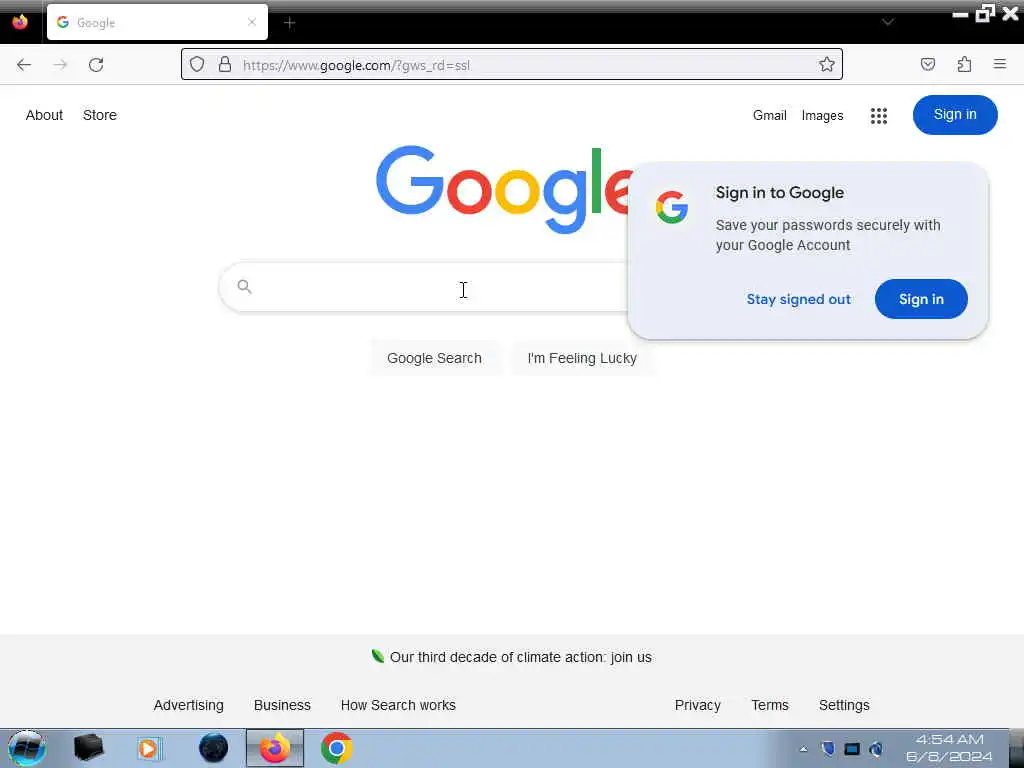Viewport: 1024px width, 768px height.
Task: Reload the current Google page
Action: pos(96,65)
